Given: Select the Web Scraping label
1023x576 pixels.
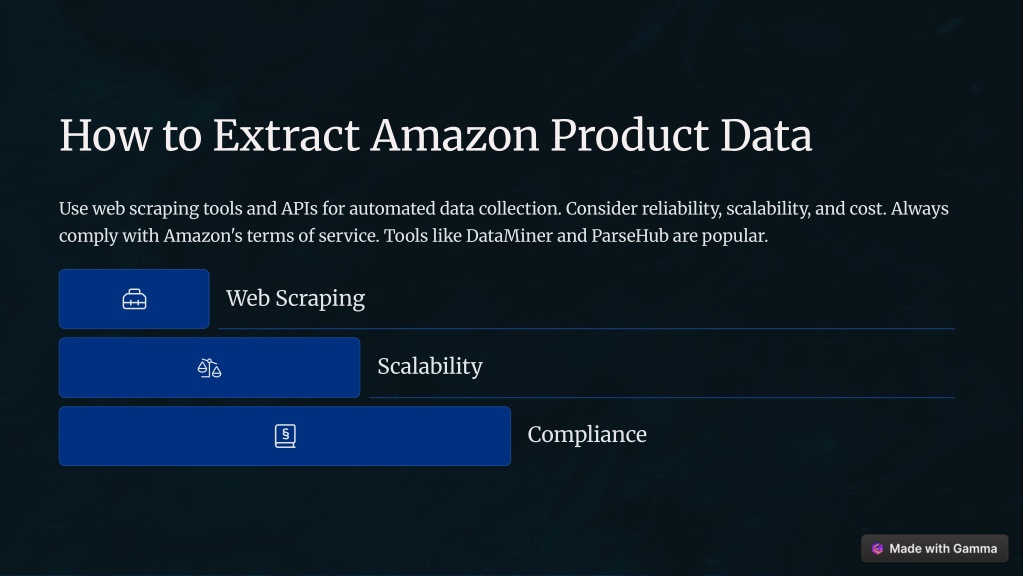Looking at the screenshot, I should pos(296,299).
